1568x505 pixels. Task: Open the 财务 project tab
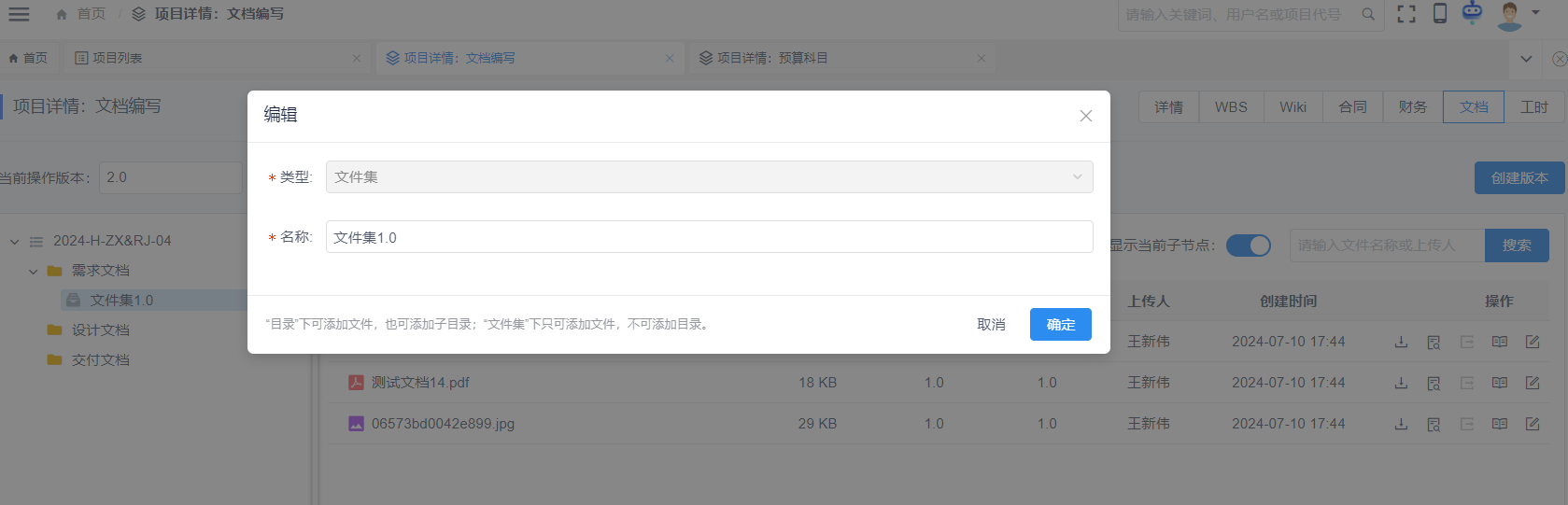pos(1413,107)
